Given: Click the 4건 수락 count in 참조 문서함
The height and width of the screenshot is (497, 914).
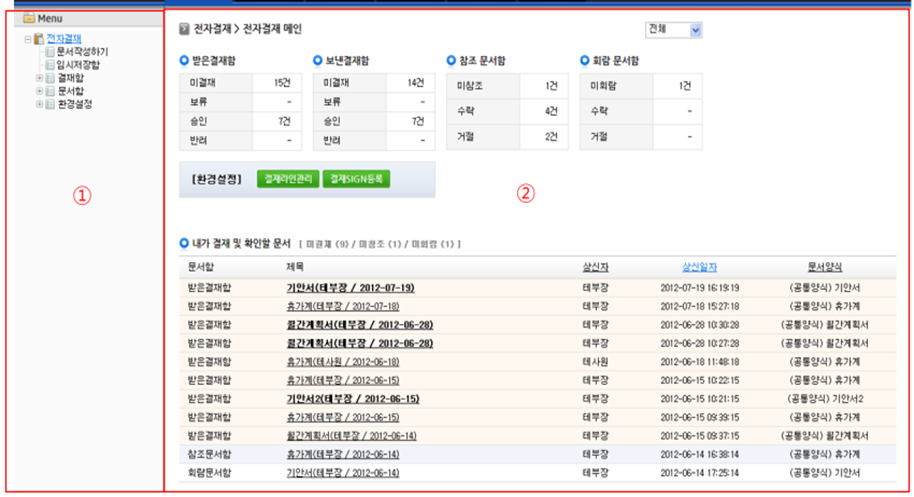Looking at the screenshot, I should (x=551, y=111).
